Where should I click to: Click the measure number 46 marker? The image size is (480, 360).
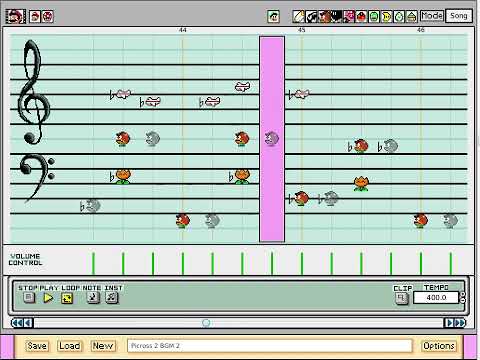click(421, 30)
